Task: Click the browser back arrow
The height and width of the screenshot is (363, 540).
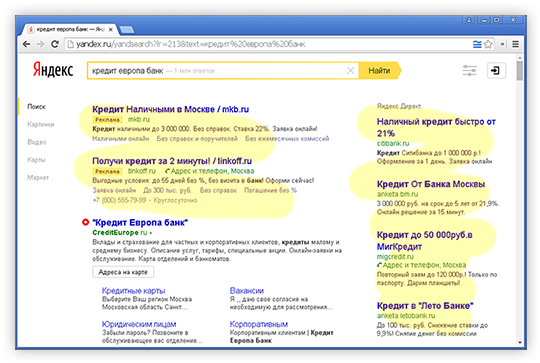Action: click(x=26, y=44)
